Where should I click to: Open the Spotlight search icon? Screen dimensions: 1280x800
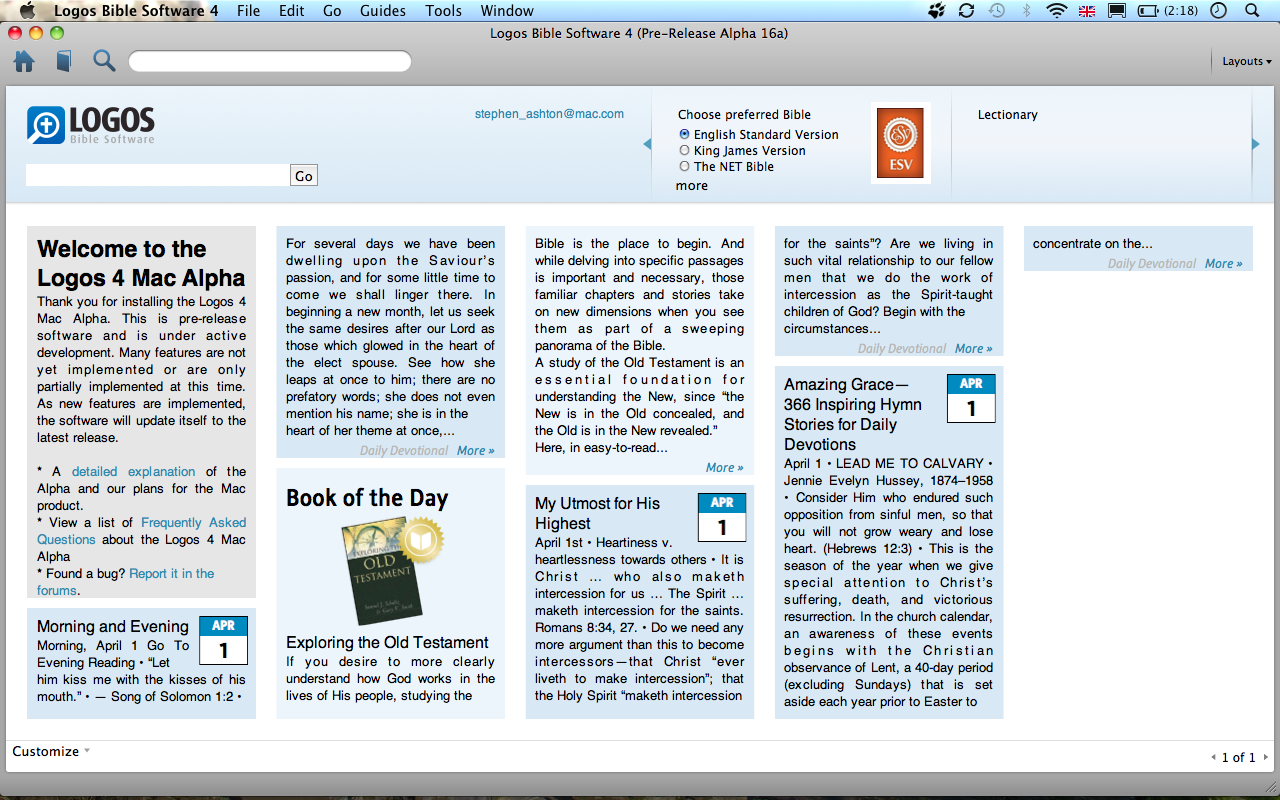click(1252, 11)
